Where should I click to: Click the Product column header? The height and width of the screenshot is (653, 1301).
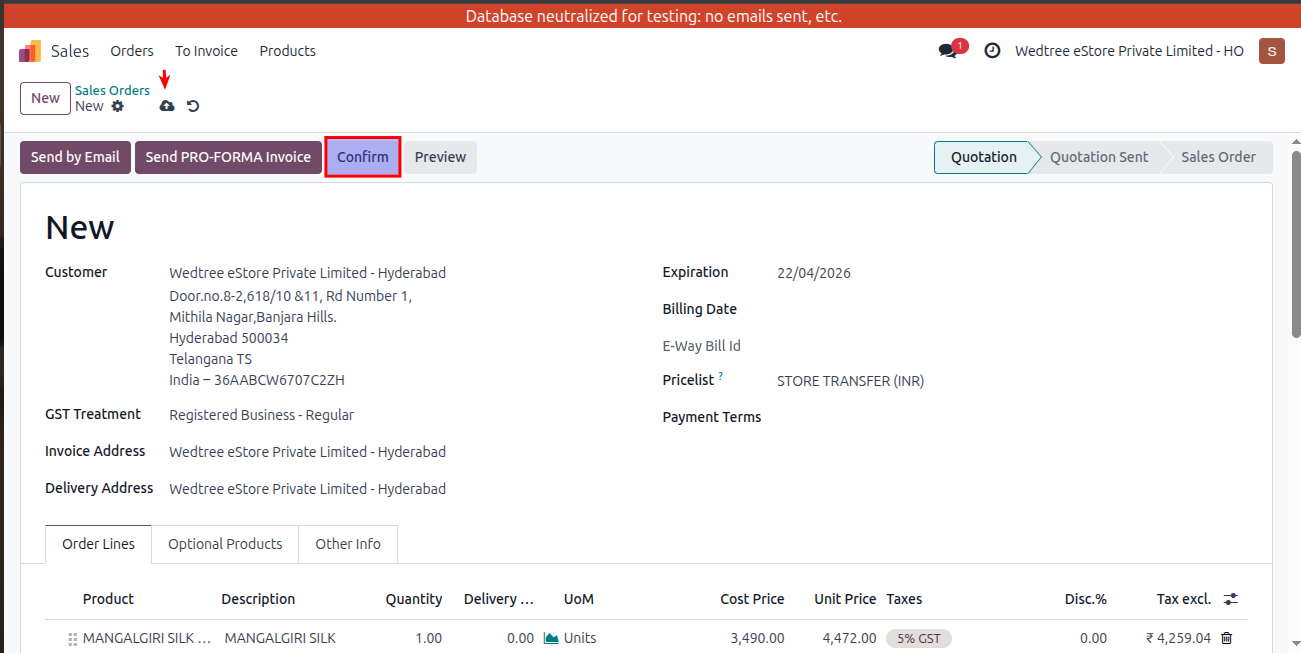coord(108,599)
